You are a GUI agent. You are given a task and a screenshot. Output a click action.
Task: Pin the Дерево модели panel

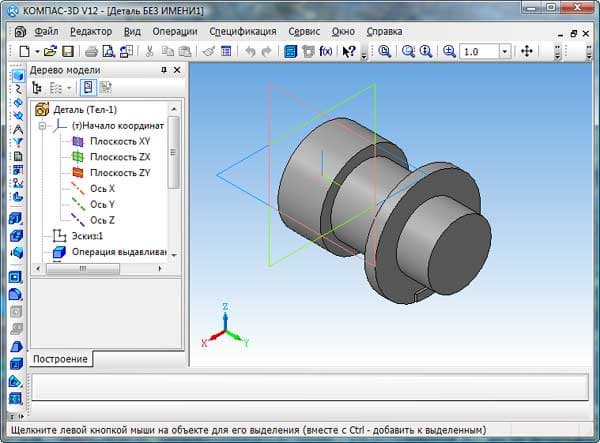[x=164, y=70]
